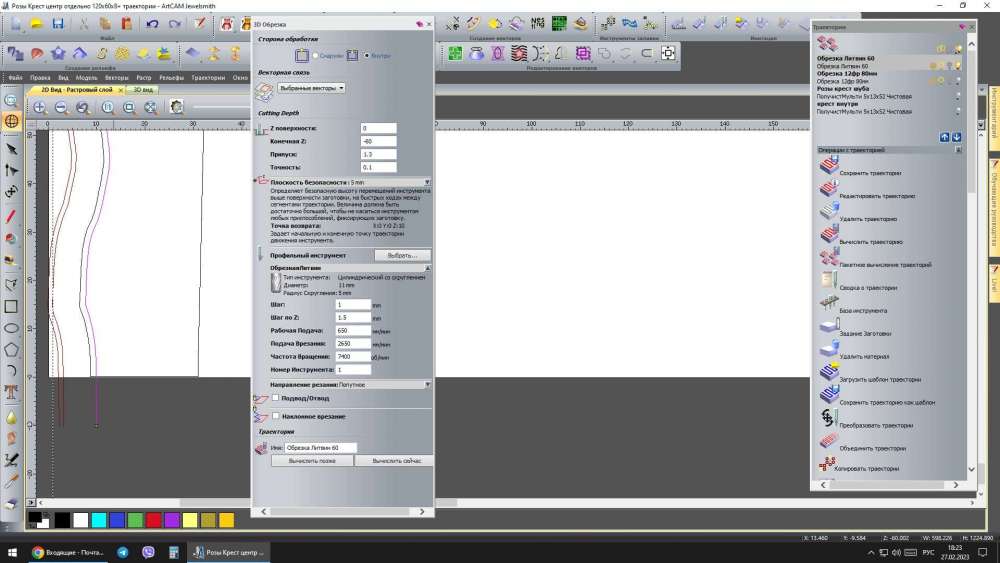This screenshot has width=1000, height=563.
Task: Pick the red color swatch in palette
Action: pos(153,520)
